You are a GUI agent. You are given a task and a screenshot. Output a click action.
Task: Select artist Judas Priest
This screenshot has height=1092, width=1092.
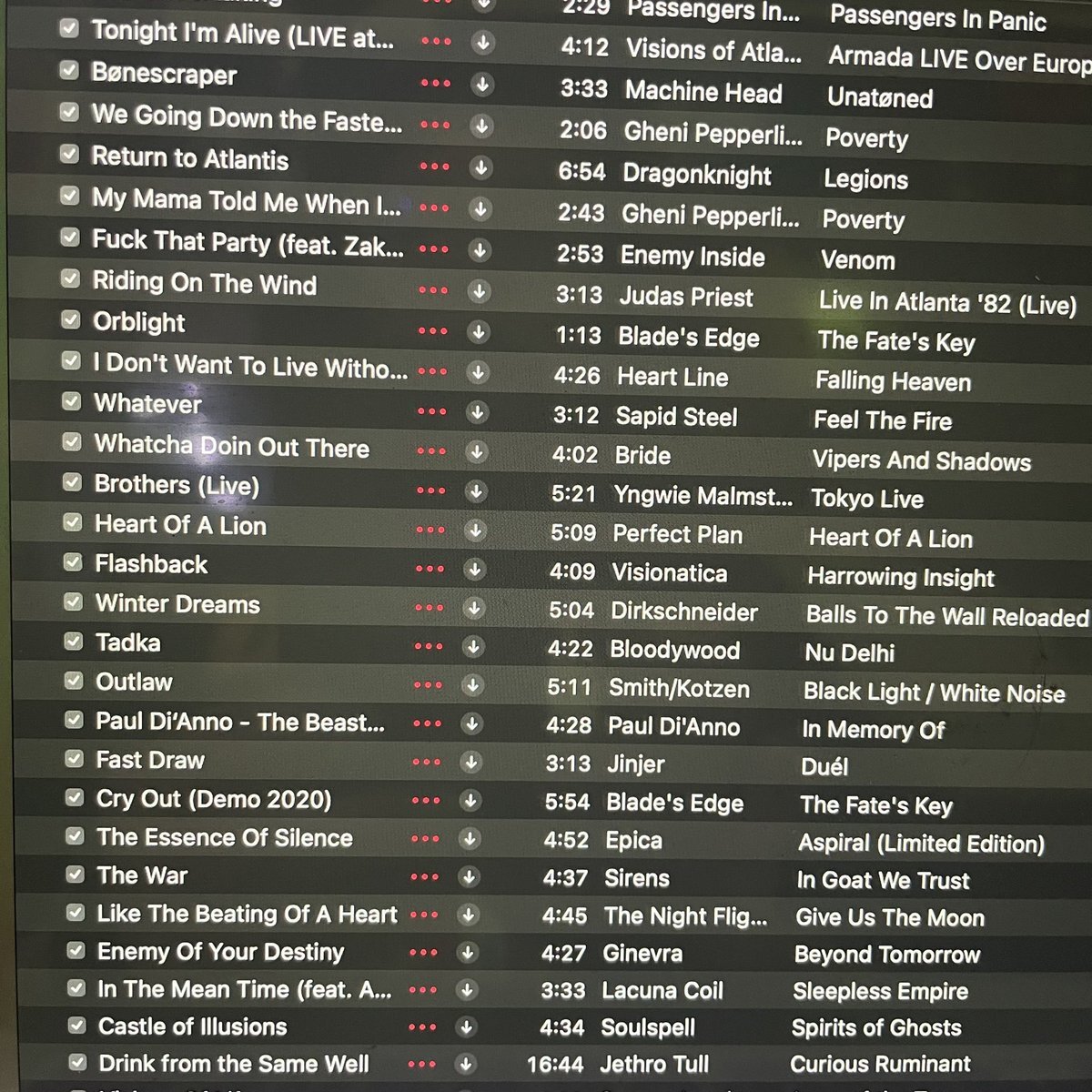686,298
